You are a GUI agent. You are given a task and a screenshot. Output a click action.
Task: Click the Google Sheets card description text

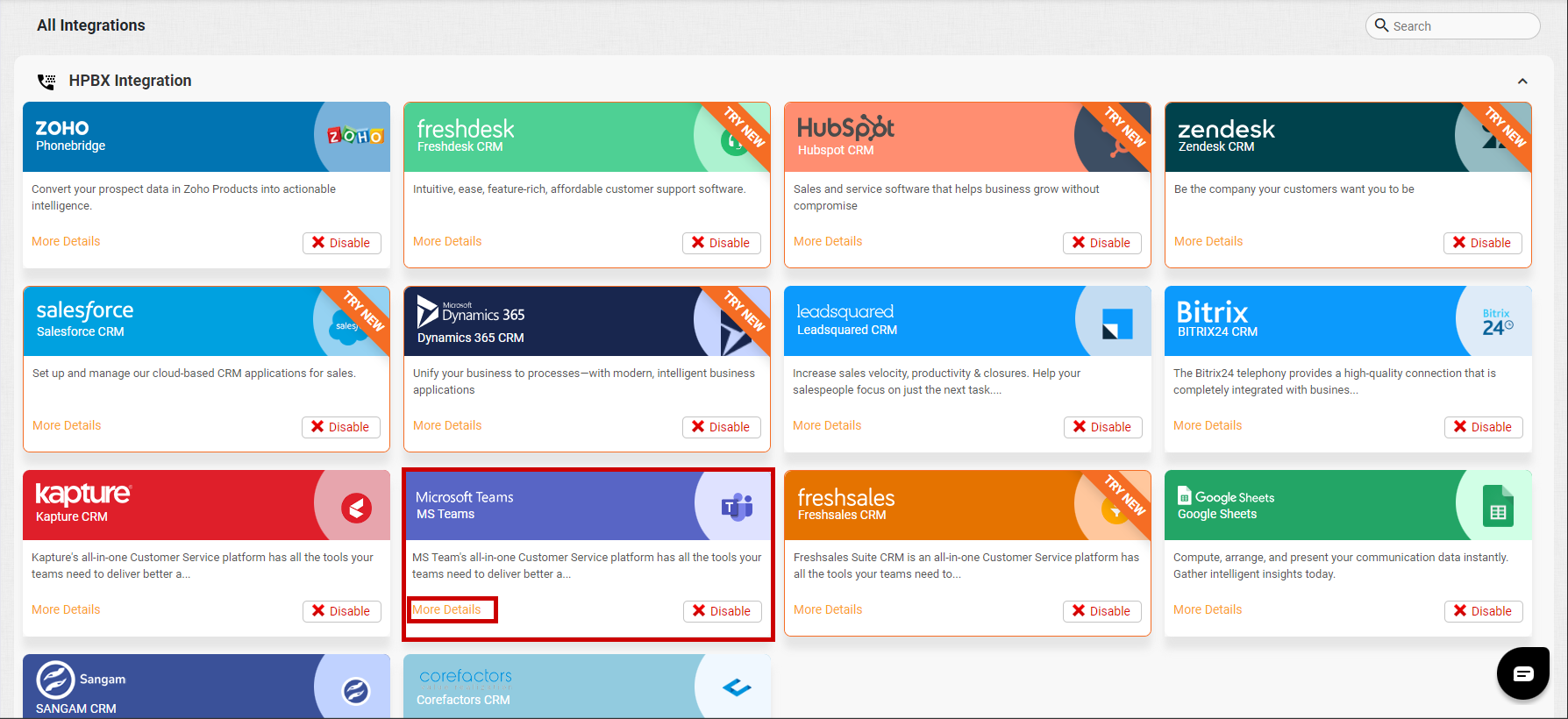(1341, 566)
